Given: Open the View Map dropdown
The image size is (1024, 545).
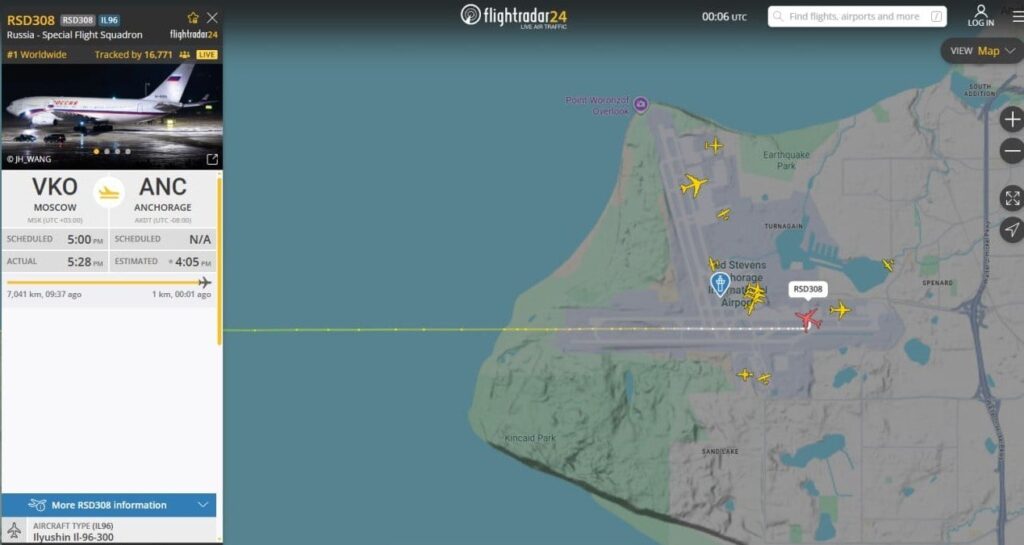Looking at the screenshot, I should click(x=982, y=51).
